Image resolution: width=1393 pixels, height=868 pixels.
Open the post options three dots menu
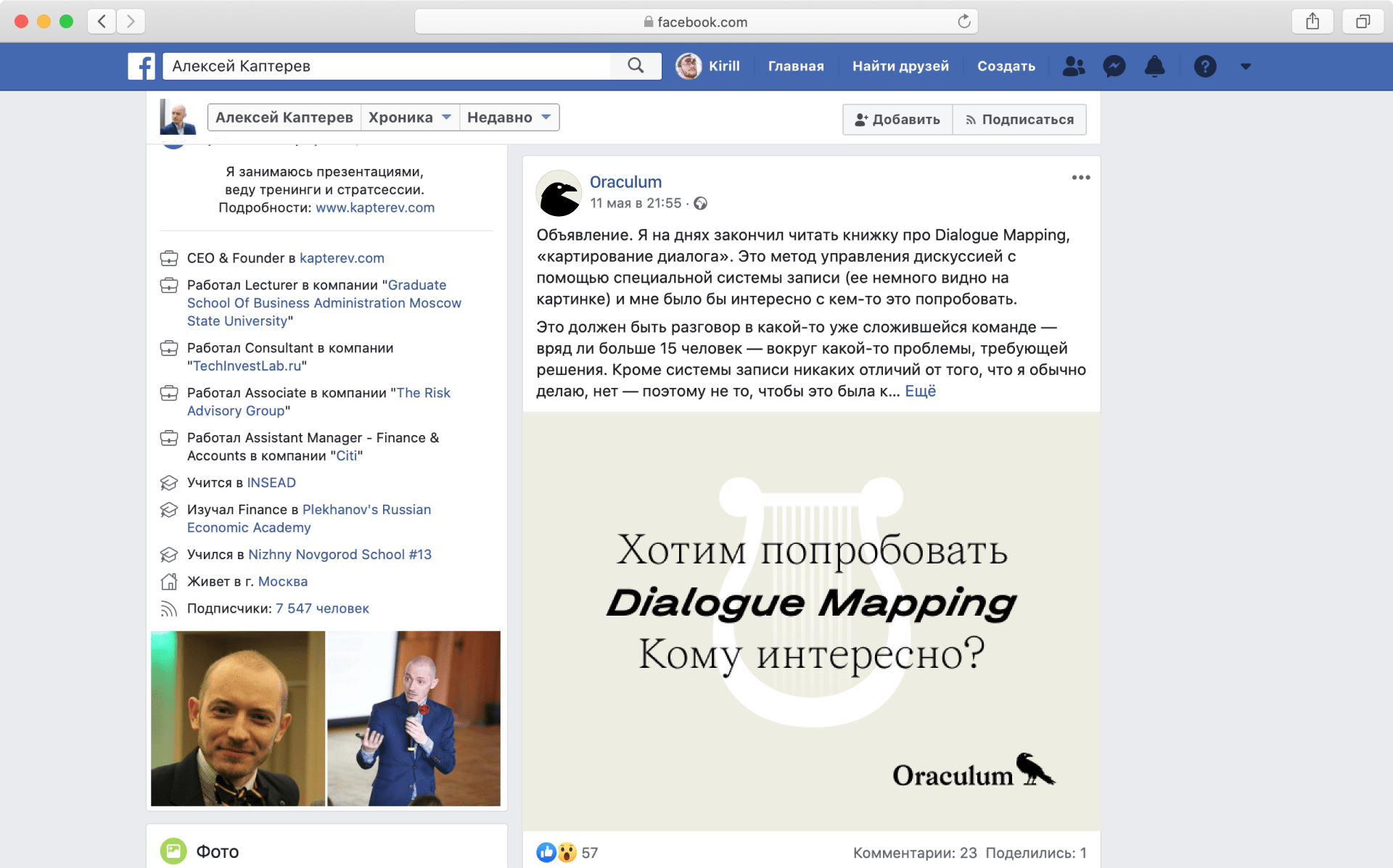pos(1081,178)
